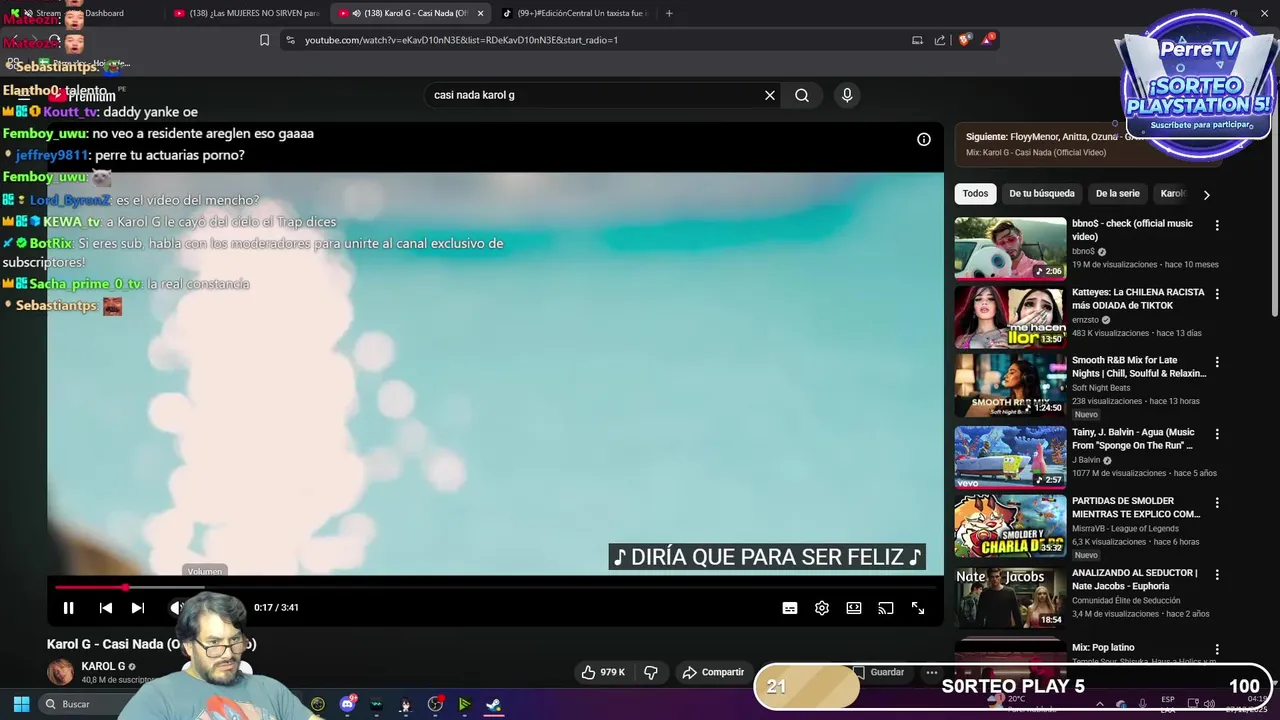Cast the video to a TV

click(886, 608)
